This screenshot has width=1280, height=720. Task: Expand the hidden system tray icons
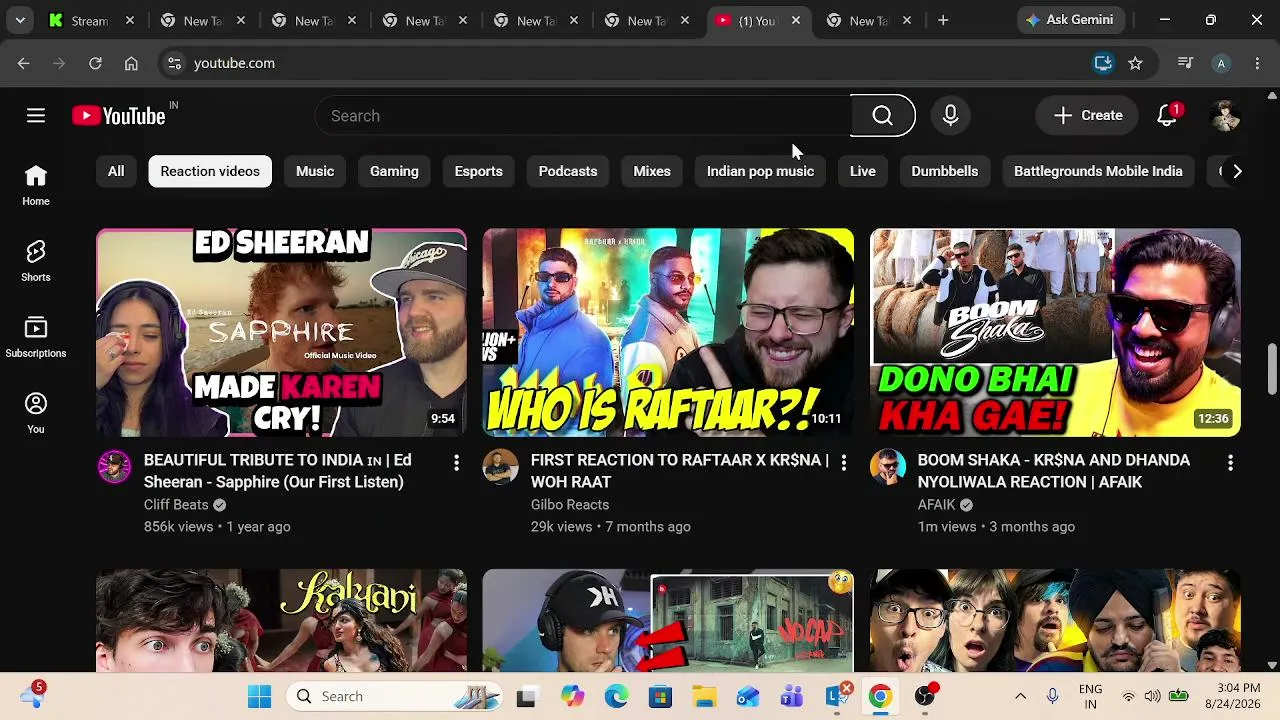(x=1020, y=696)
